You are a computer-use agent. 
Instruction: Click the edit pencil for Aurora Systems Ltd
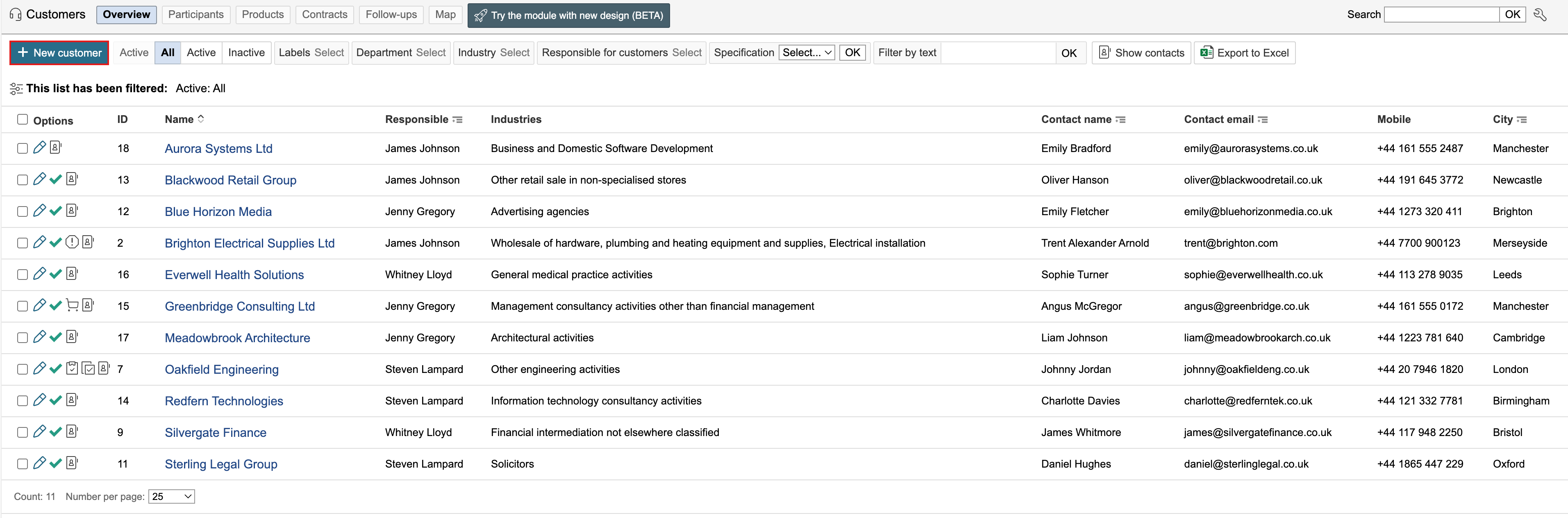click(x=40, y=147)
